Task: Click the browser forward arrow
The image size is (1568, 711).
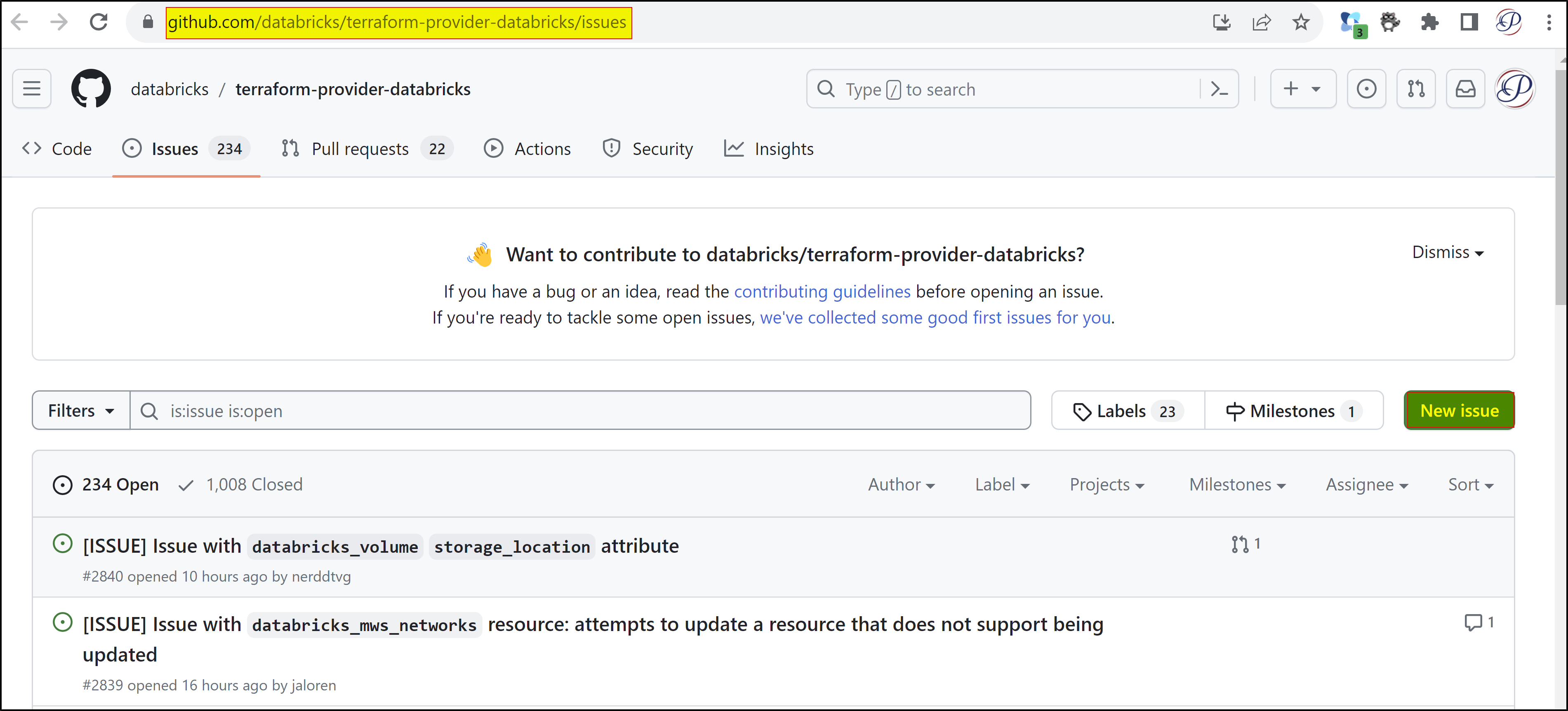Action: [x=59, y=23]
